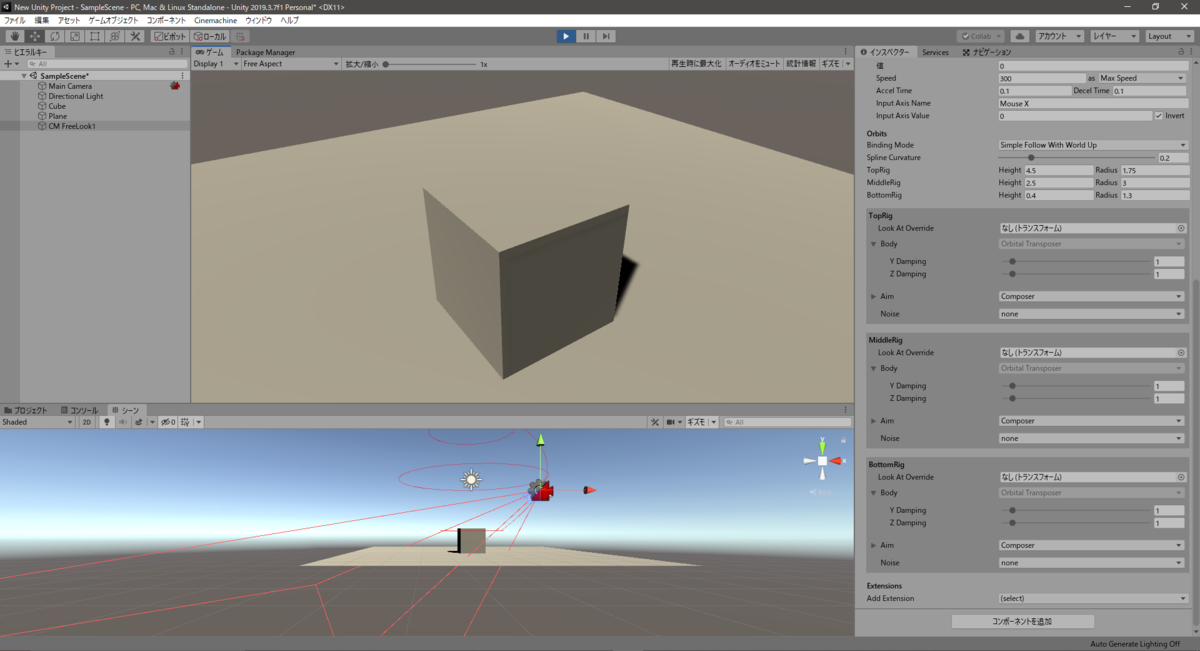Screen dimensions: 1200x651
Task: Open the Free Aspect dropdown
Action: click(x=291, y=64)
